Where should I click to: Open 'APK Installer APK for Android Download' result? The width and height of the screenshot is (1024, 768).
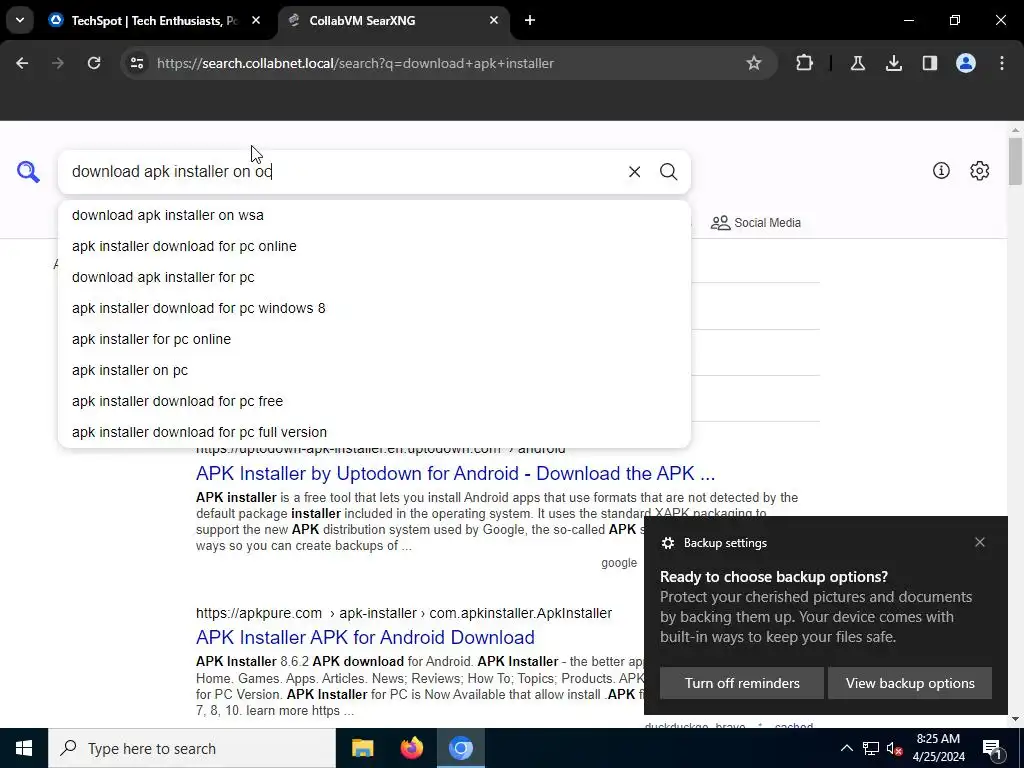[x=365, y=637]
